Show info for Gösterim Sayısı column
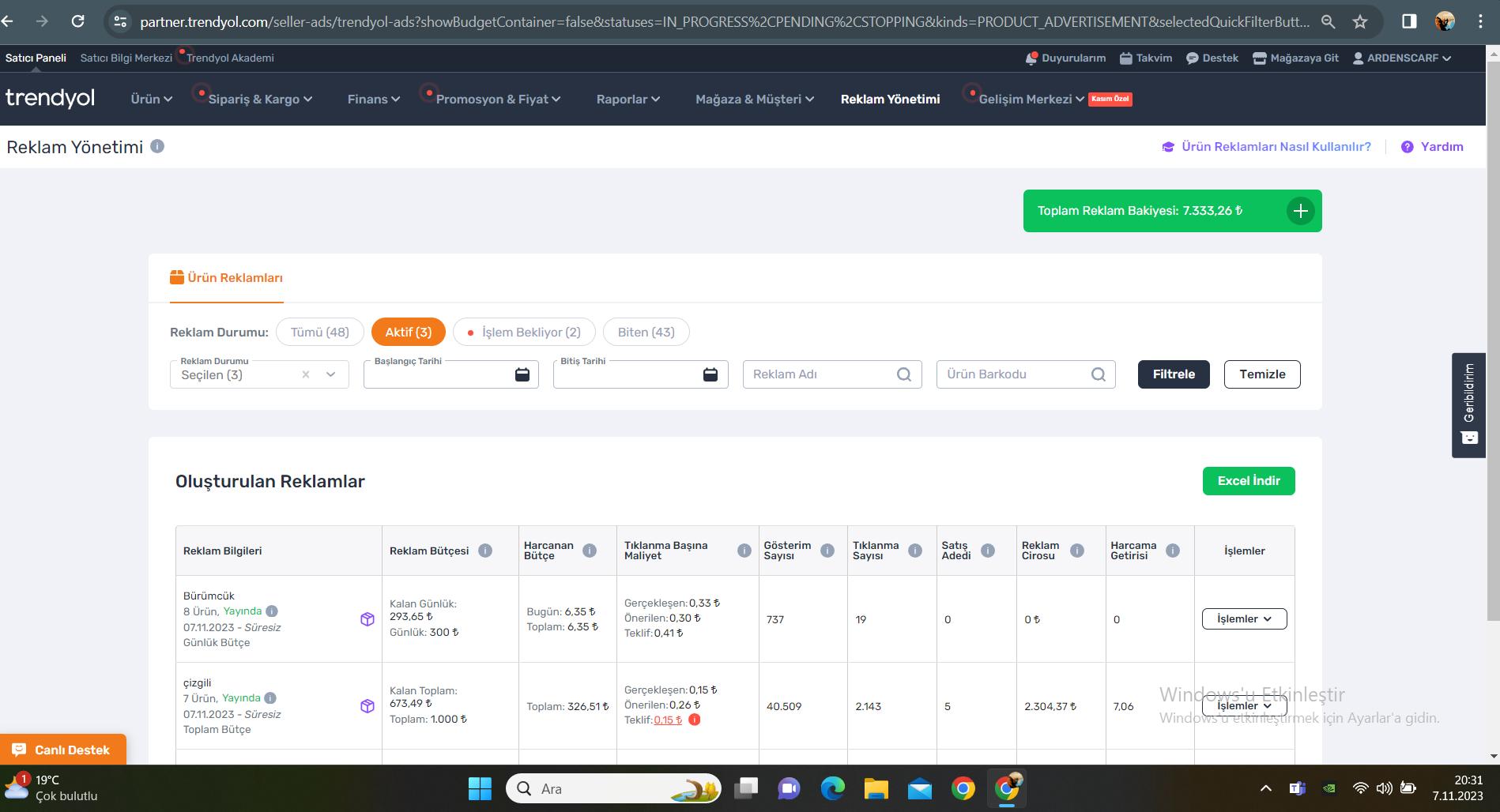This screenshot has width=1500, height=812. click(x=827, y=551)
